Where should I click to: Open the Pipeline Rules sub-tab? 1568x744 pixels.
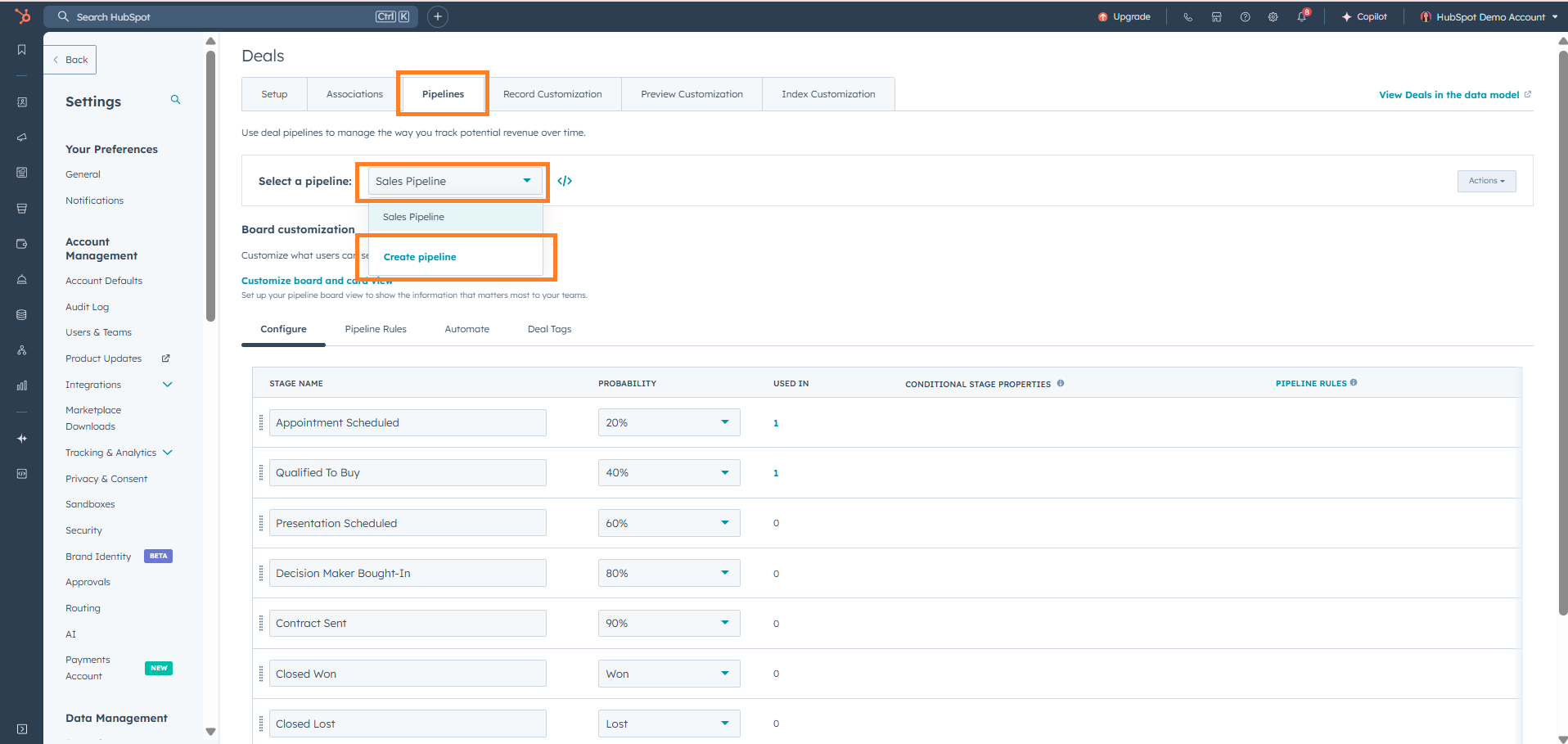coord(376,329)
